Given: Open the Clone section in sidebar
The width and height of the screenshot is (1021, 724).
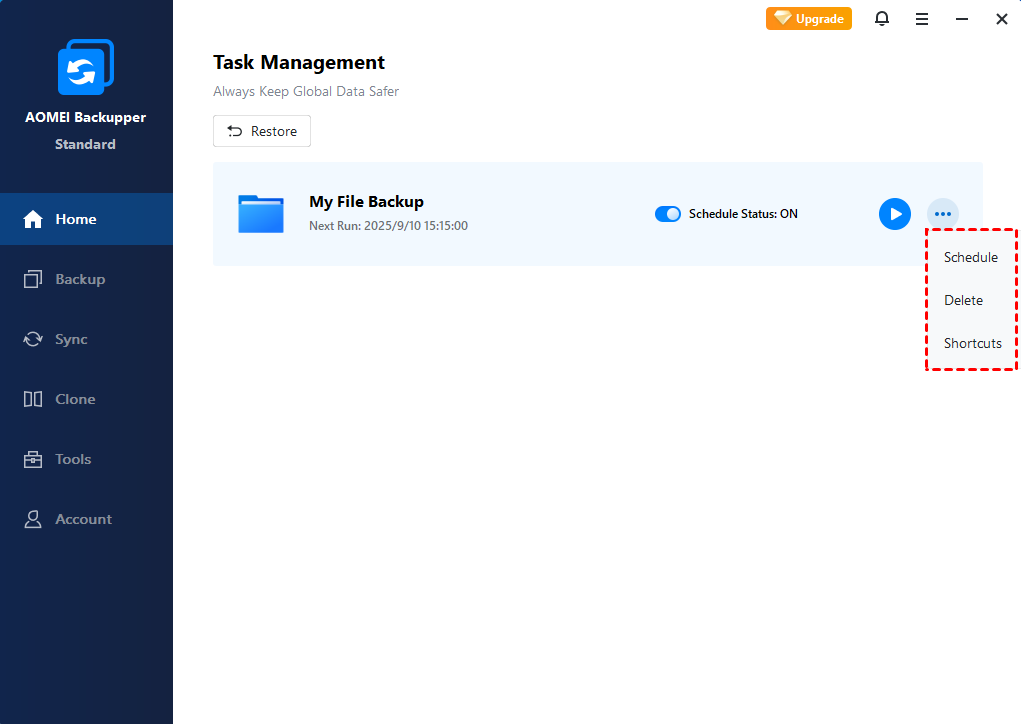Looking at the screenshot, I should [x=86, y=399].
